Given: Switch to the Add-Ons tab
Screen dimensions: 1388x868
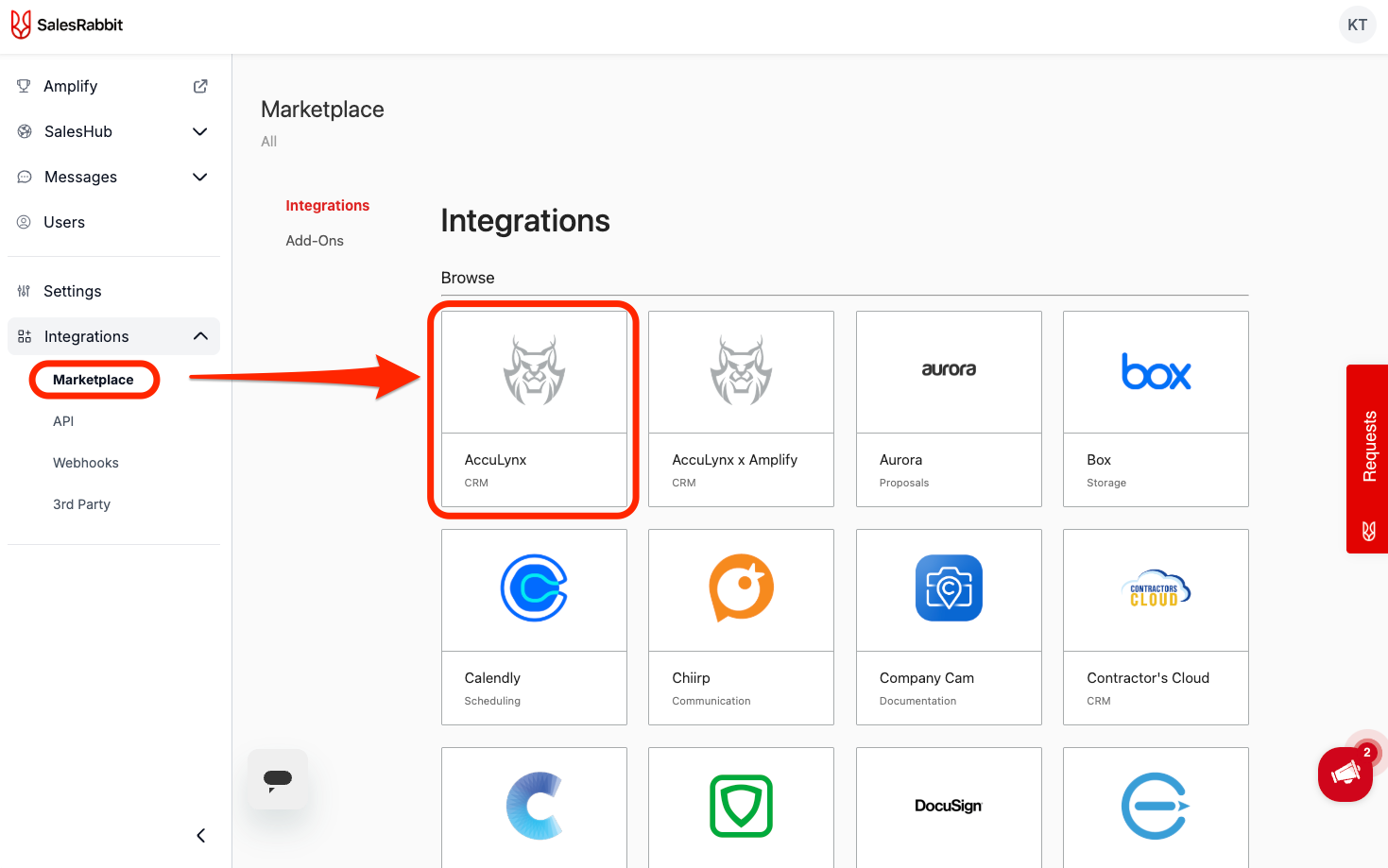Looking at the screenshot, I should [315, 241].
